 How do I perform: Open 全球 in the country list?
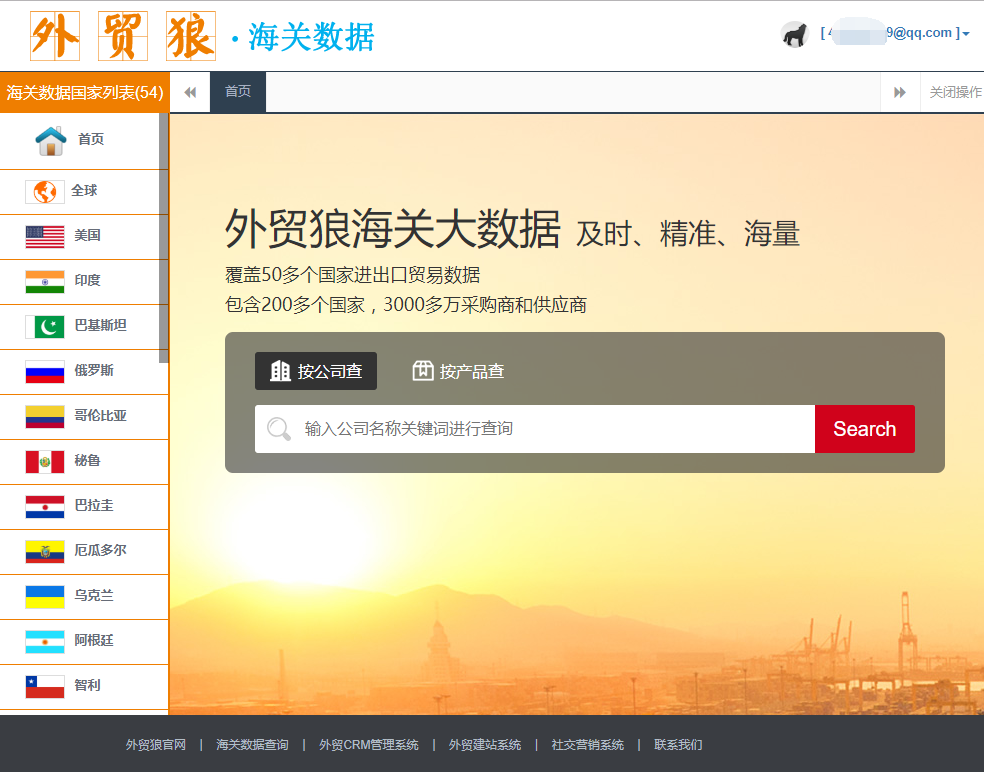[x=84, y=191]
